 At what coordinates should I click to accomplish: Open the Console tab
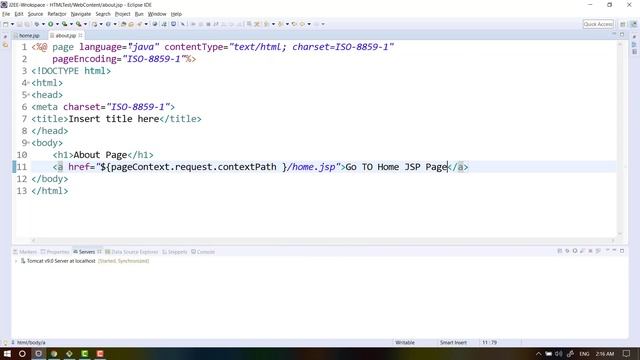click(203, 252)
